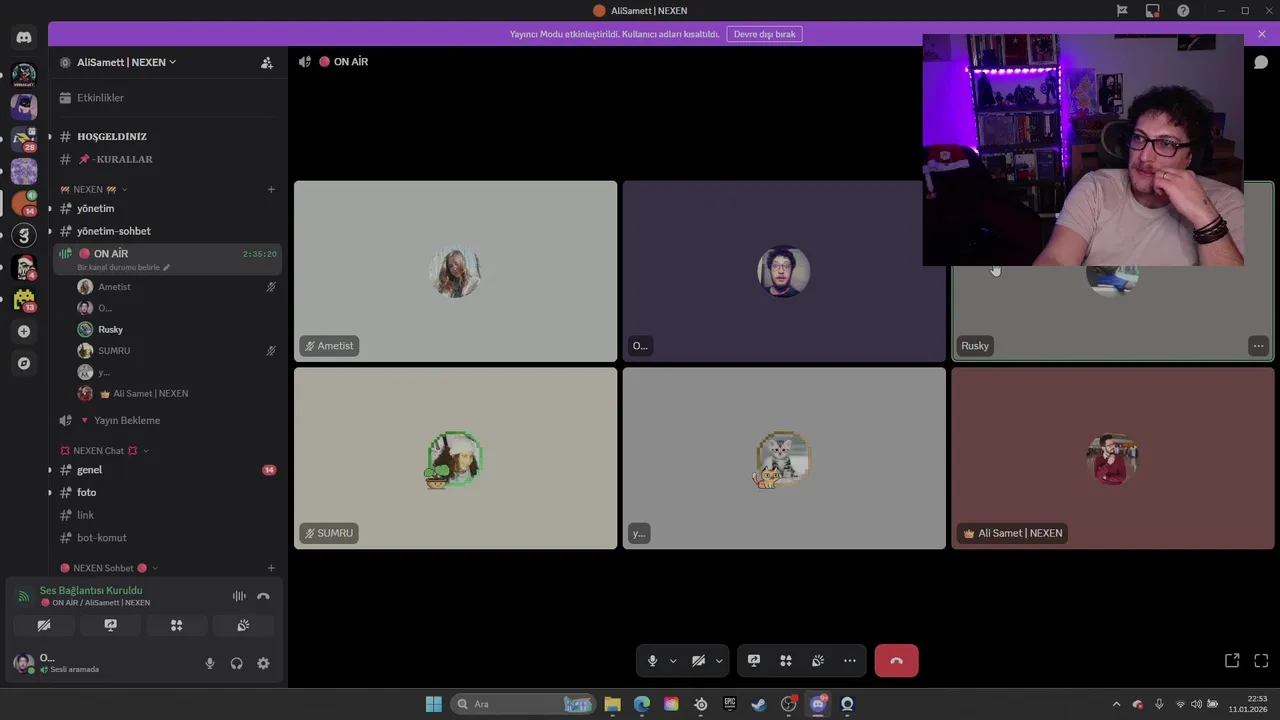Open soundboard from the sidebar voice panel
1280x720 pixels.
pyautogui.click(x=243, y=625)
